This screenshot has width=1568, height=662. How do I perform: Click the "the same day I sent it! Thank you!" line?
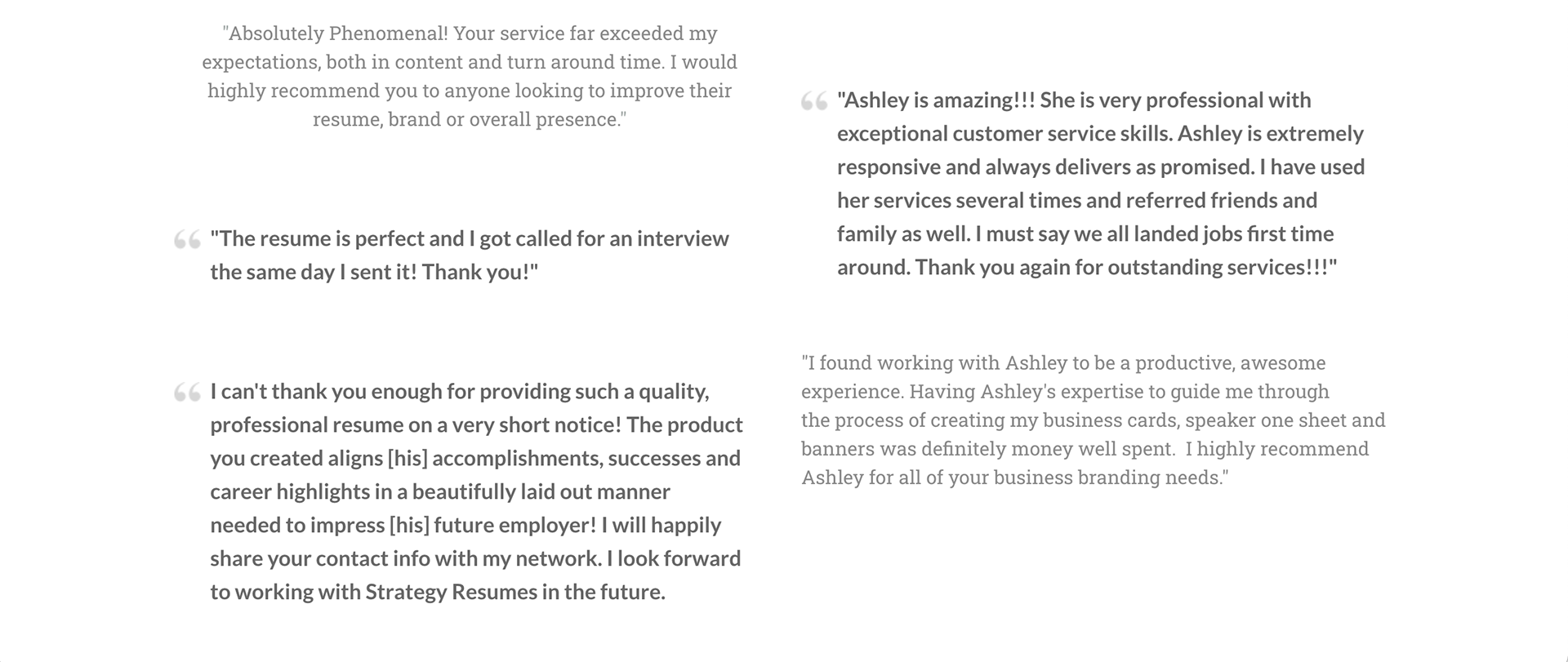(x=374, y=272)
